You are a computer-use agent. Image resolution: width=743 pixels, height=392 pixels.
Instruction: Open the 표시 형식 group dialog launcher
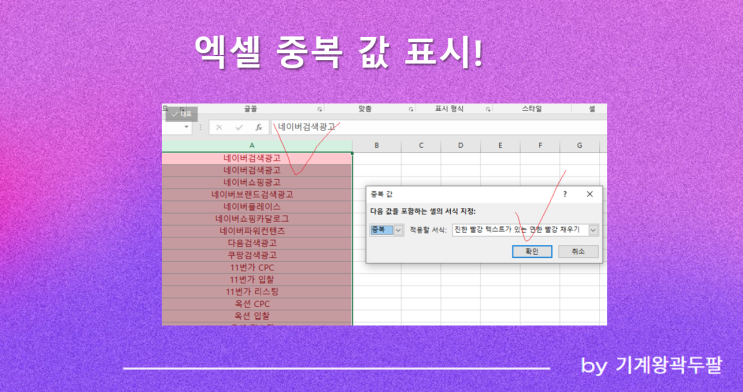coord(488,109)
